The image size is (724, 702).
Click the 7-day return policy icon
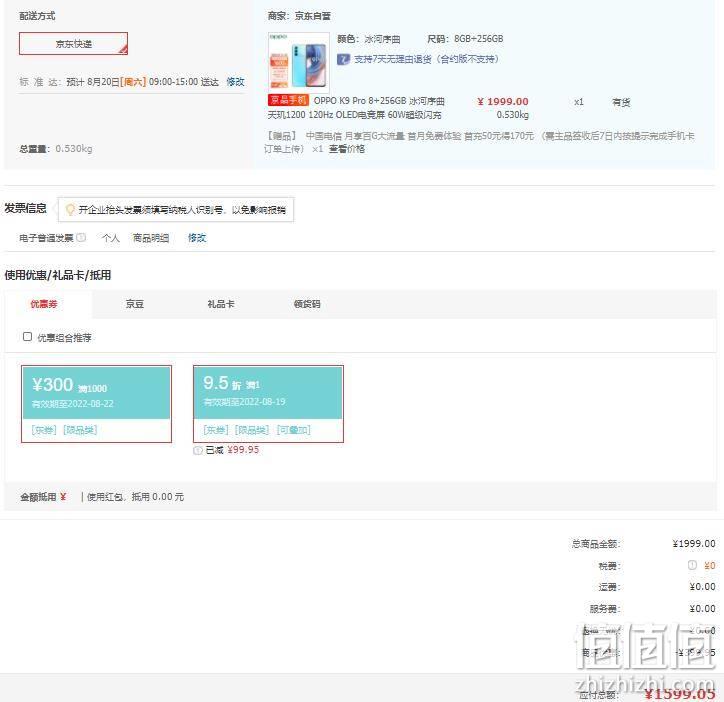pos(343,59)
